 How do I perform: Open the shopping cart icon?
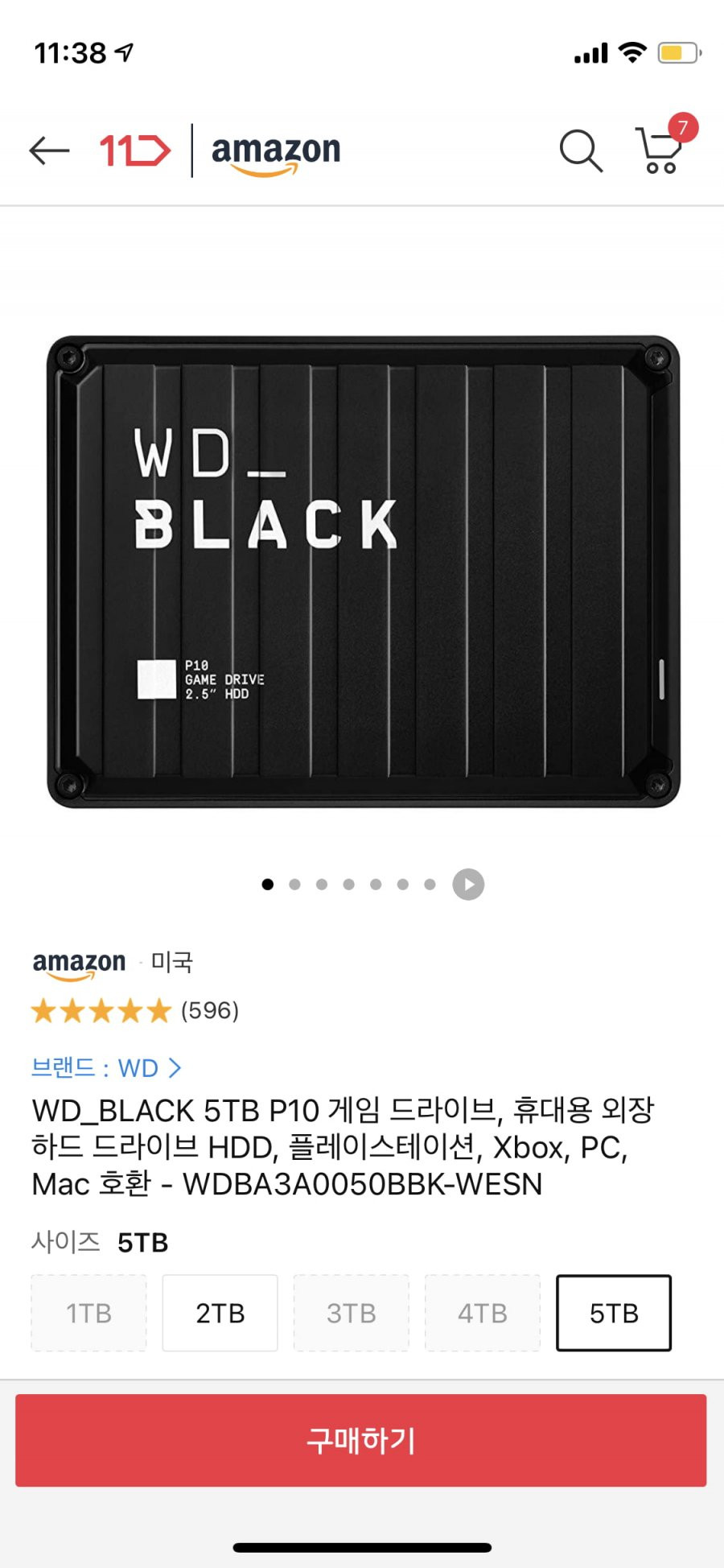click(x=659, y=151)
